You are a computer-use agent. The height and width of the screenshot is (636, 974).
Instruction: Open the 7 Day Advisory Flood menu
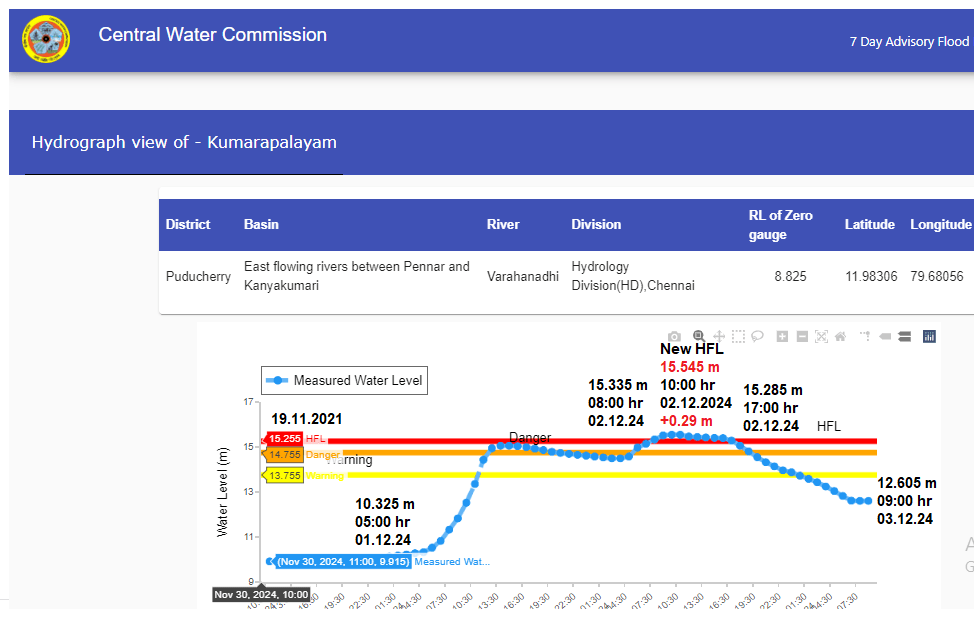[x=908, y=41]
